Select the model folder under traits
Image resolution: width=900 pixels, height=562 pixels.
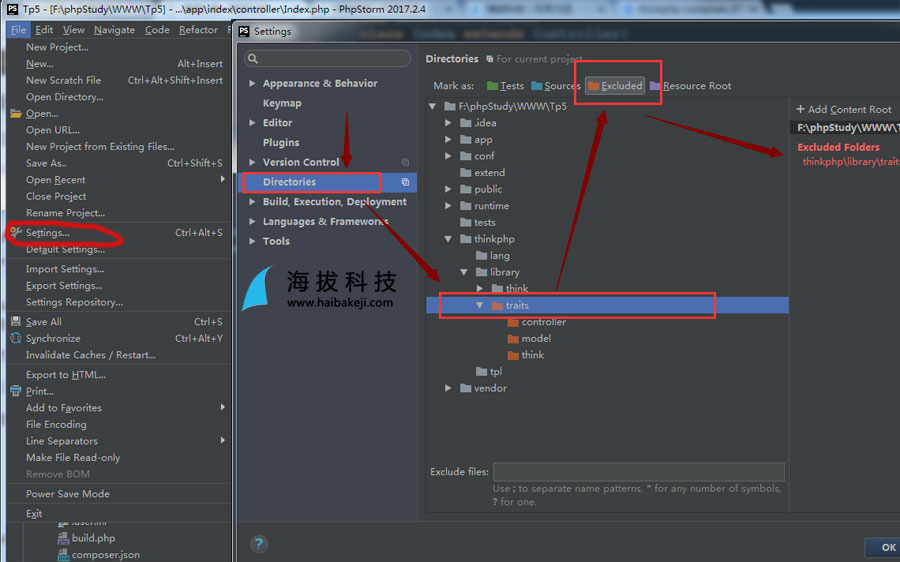click(529, 339)
